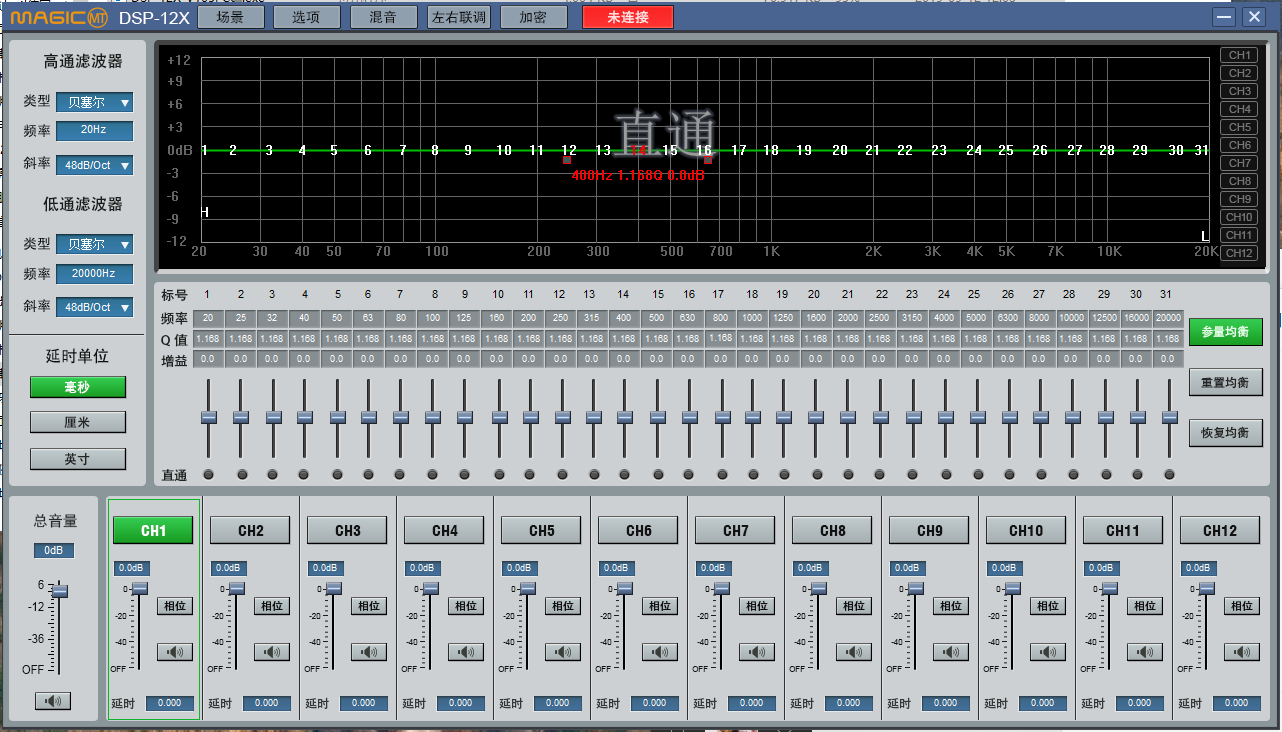The height and width of the screenshot is (732, 1282).
Task: Select the CH6 channel button
Action: (x=638, y=530)
